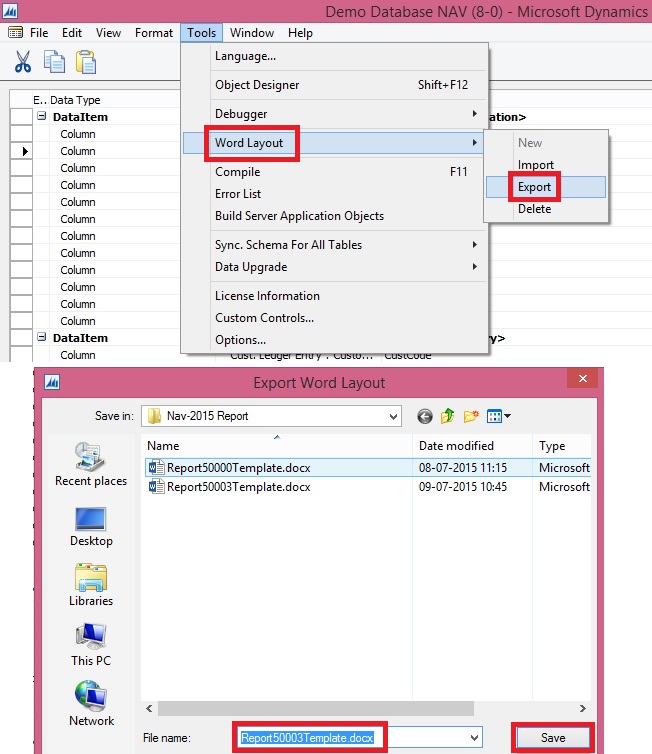The width and height of the screenshot is (652, 754).
Task: Choose Export from Word Layout submenu
Action: click(534, 187)
